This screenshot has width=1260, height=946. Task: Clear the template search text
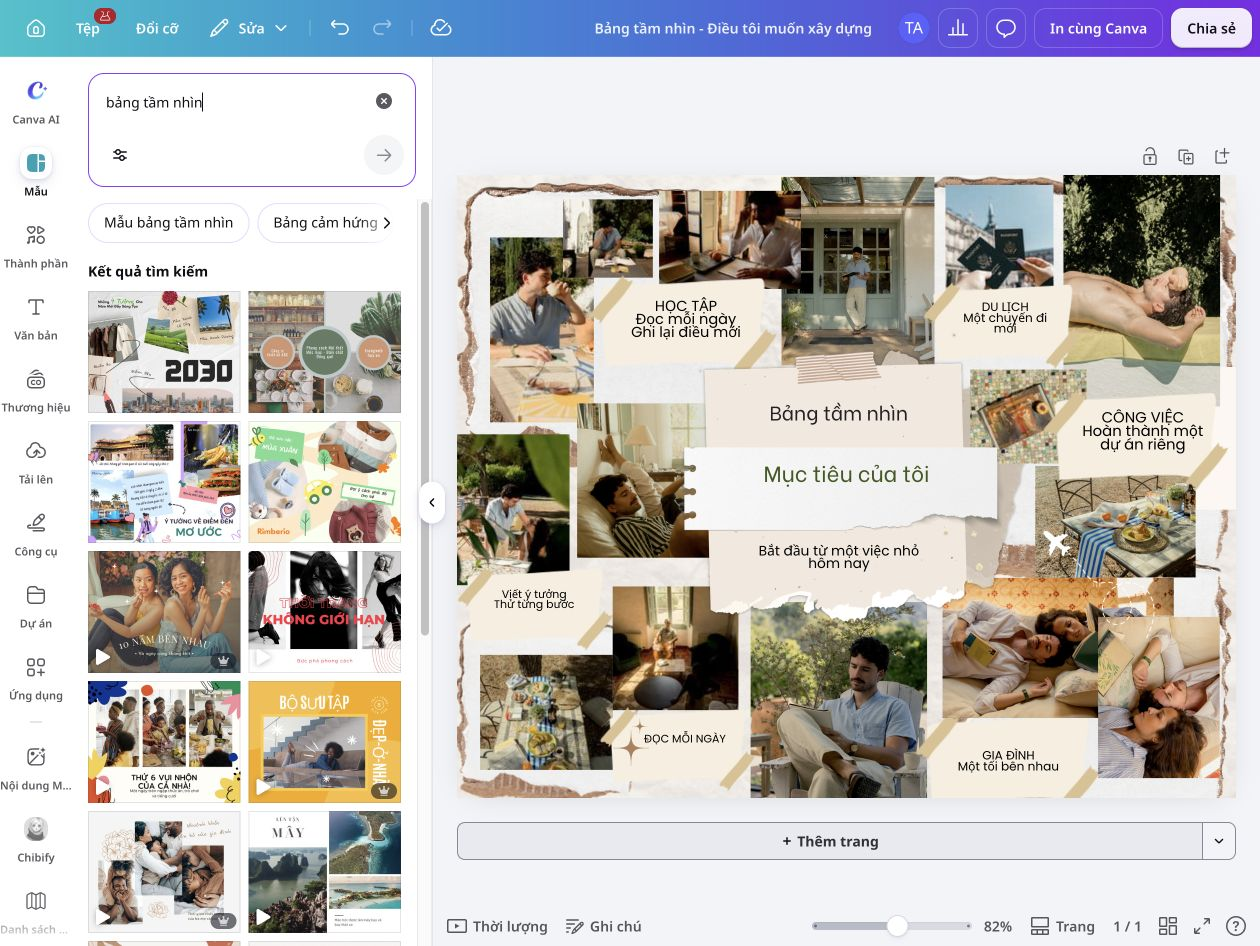pos(384,101)
